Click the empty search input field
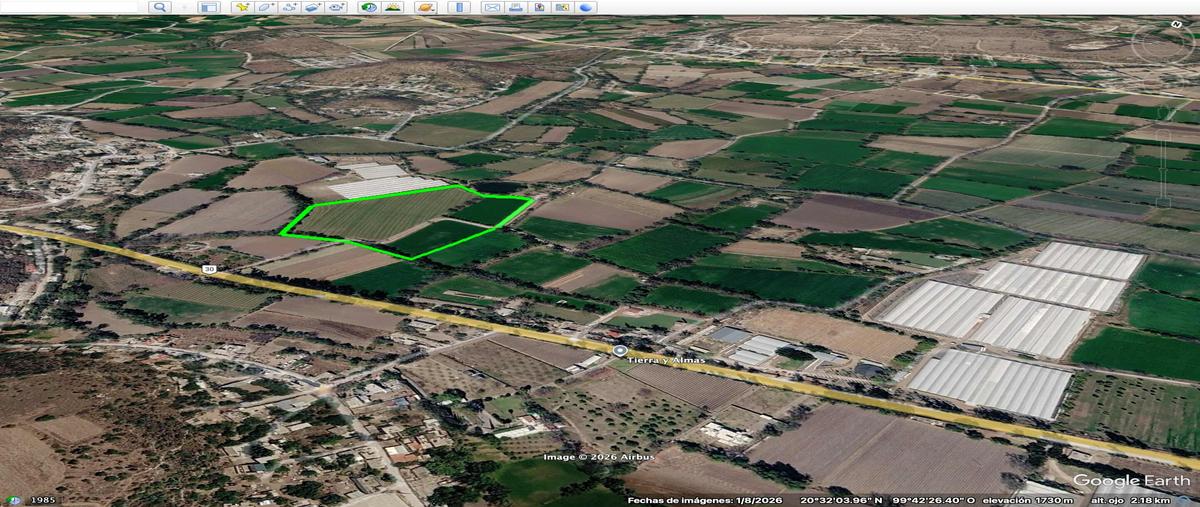The height and width of the screenshot is (507, 1200). click(x=69, y=6)
